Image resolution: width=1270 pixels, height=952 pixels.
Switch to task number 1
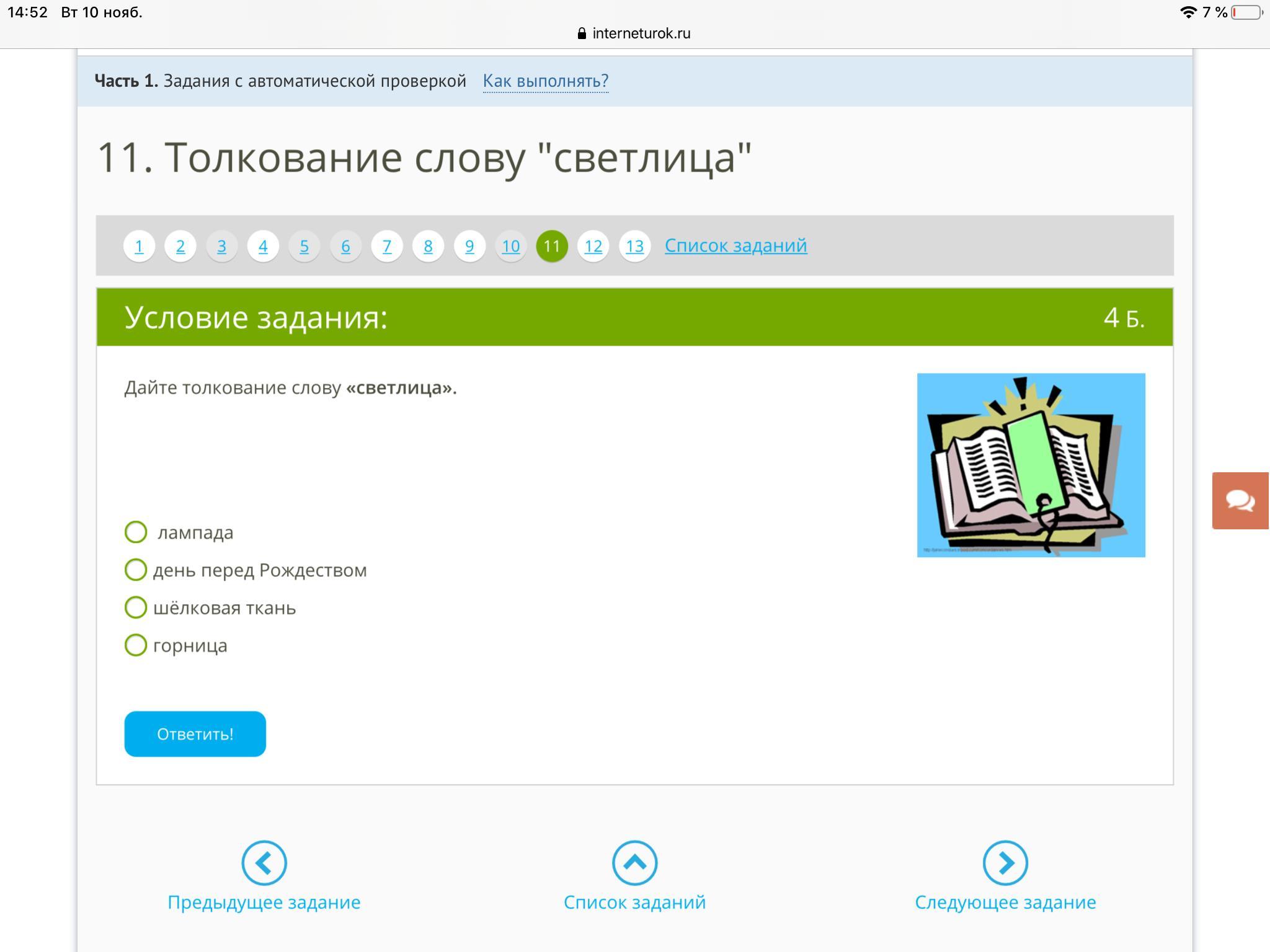pyautogui.click(x=139, y=246)
